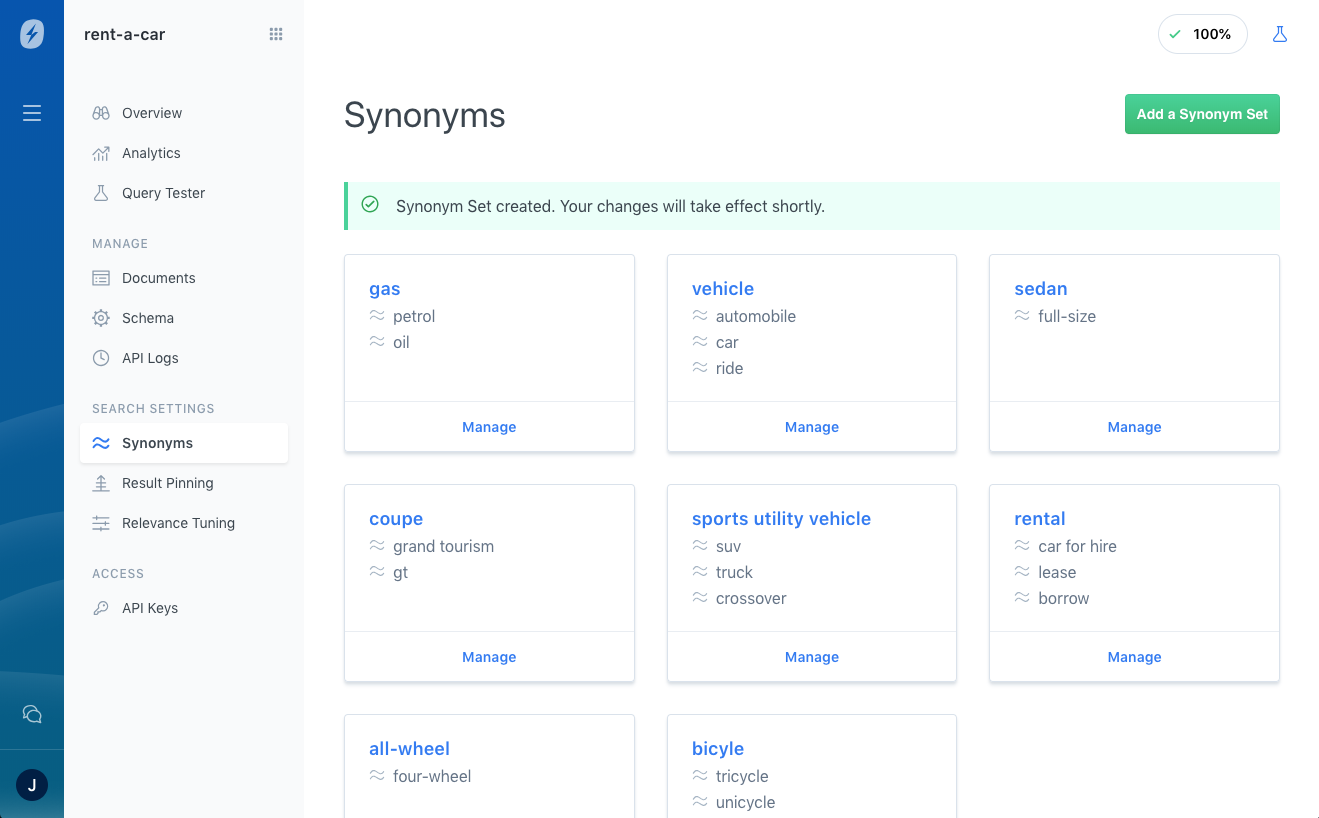Screen dimensions: 1319x818
Task: Open the hamburger menu in blue sidebar
Action: pos(32,113)
